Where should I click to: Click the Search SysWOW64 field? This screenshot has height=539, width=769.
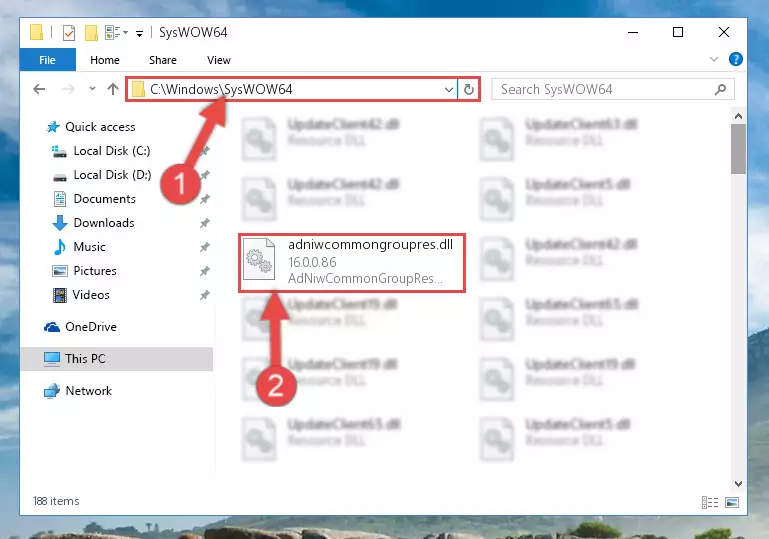(x=613, y=89)
